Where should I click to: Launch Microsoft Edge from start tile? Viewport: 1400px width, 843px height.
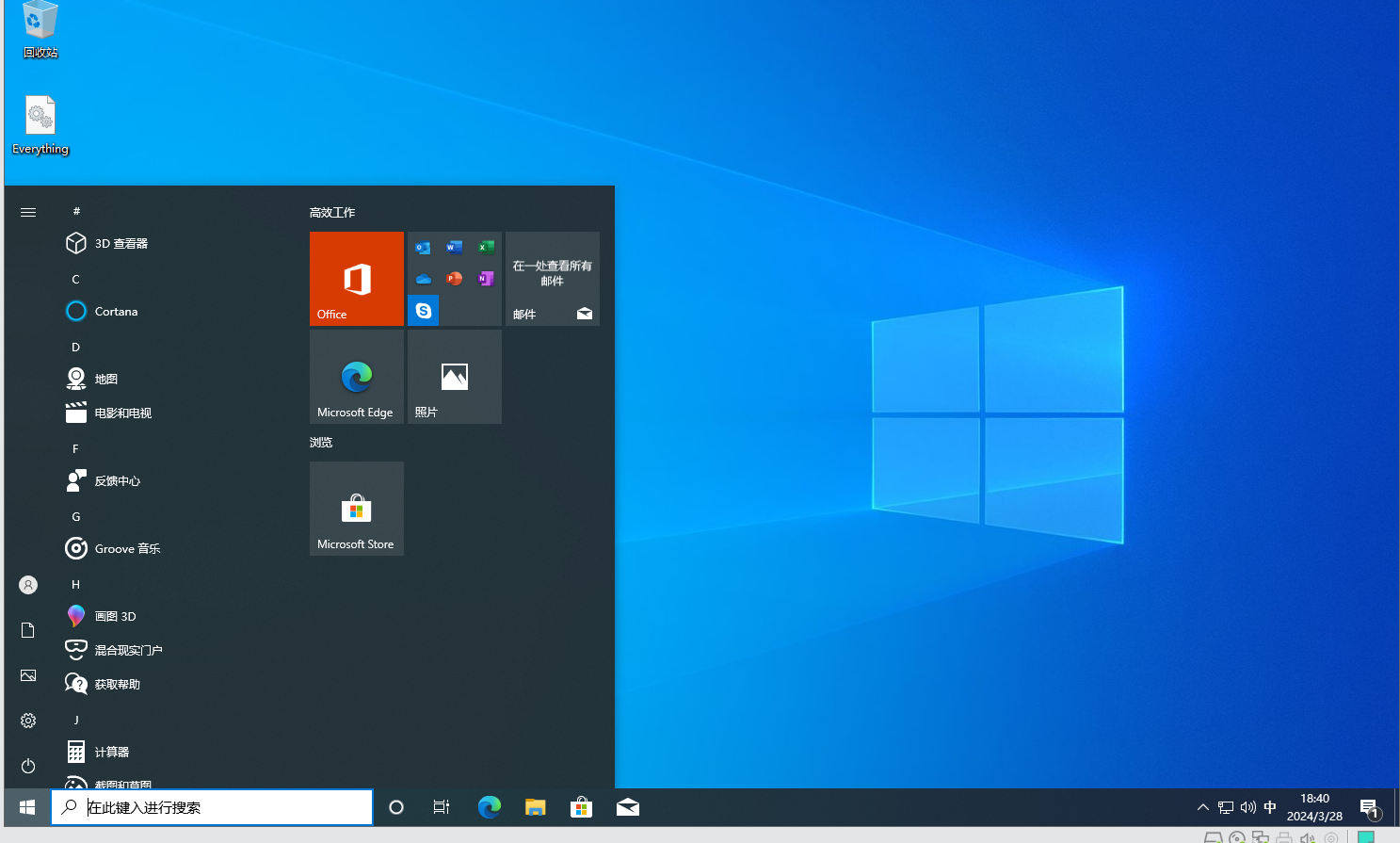356,377
